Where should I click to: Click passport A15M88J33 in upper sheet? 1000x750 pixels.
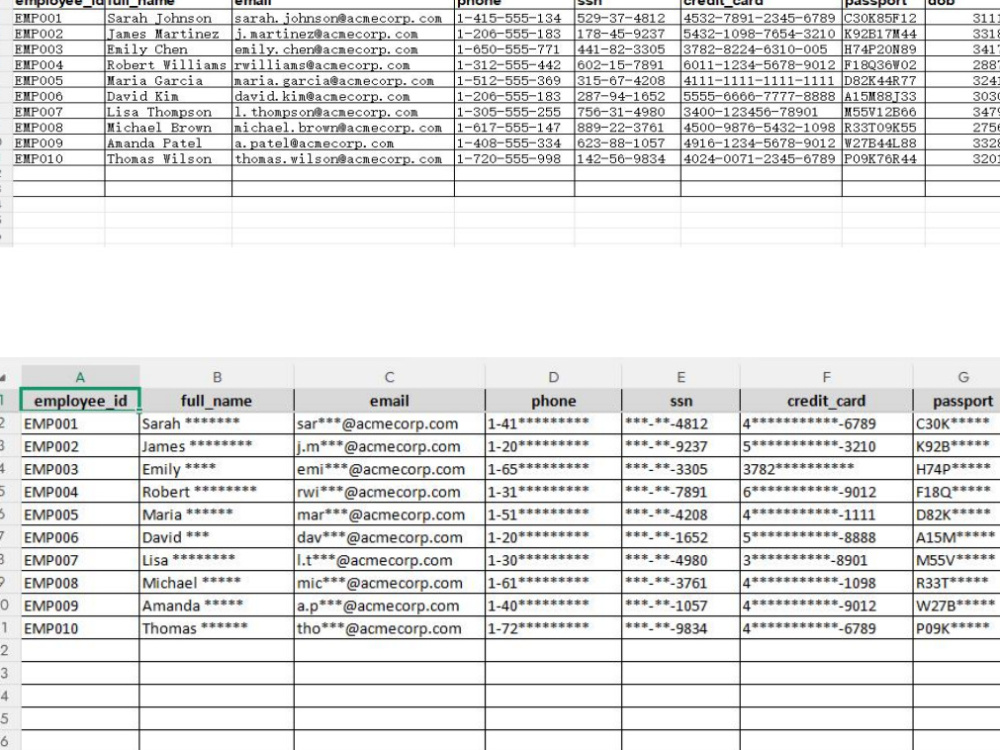click(x=883, y=96)
